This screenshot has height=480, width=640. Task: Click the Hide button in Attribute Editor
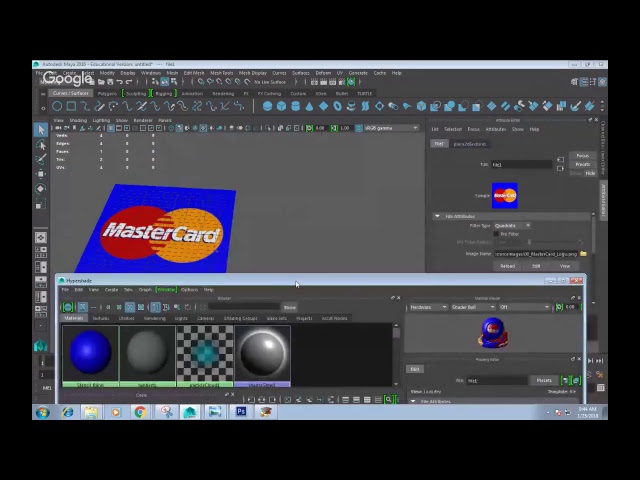pos(590,173)
